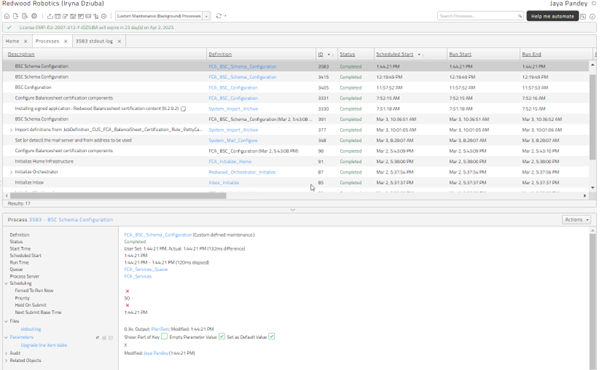Sort by Description column header
Viewport: 602px width, 370px height.
point(21,55)
